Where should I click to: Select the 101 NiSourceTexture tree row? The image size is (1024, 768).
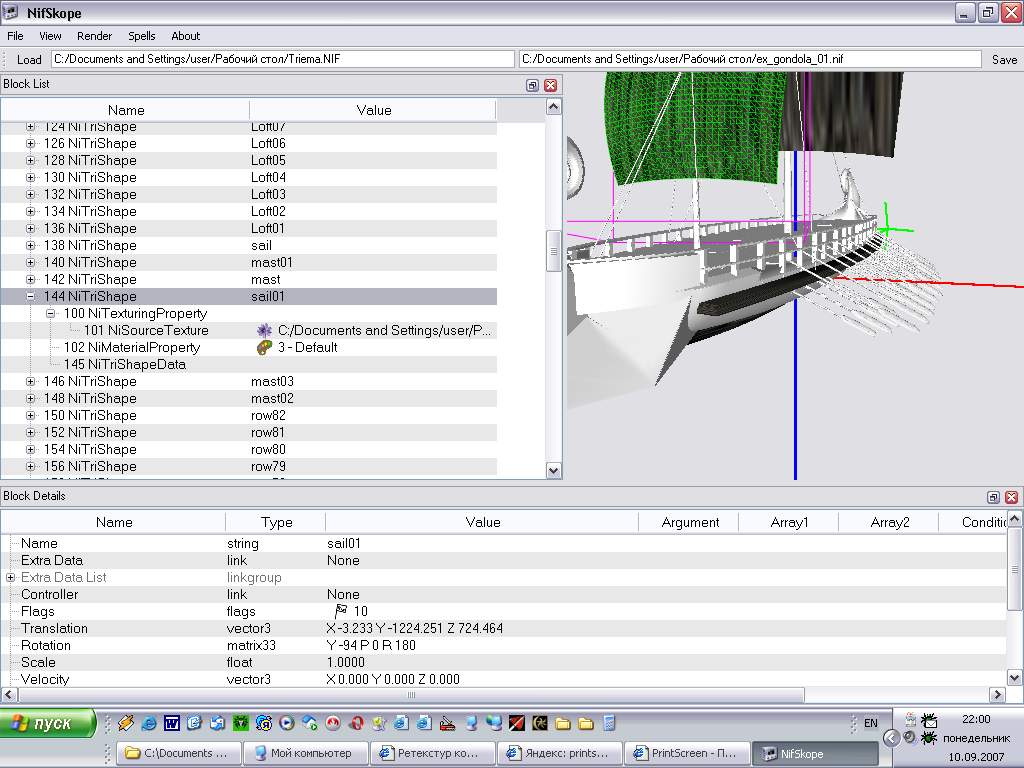(248, 330)
